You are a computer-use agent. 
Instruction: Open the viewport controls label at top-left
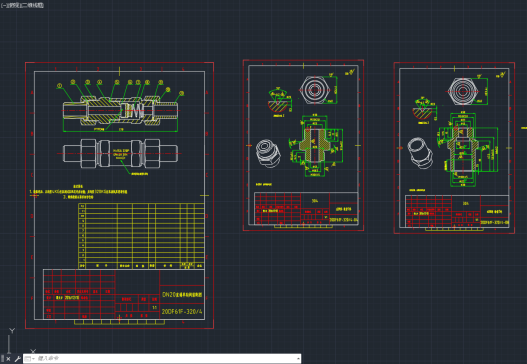tap(23, 5)
